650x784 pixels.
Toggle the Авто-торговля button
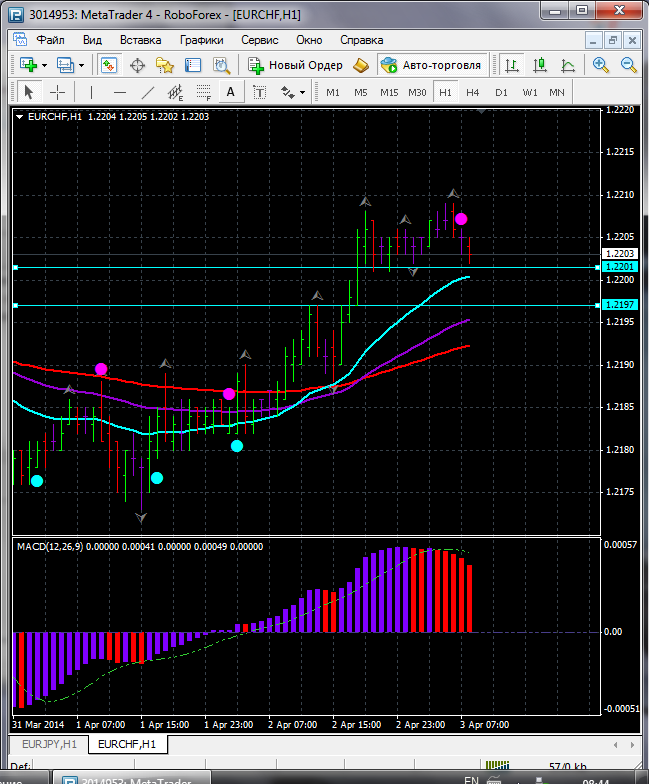coord(431,65)
